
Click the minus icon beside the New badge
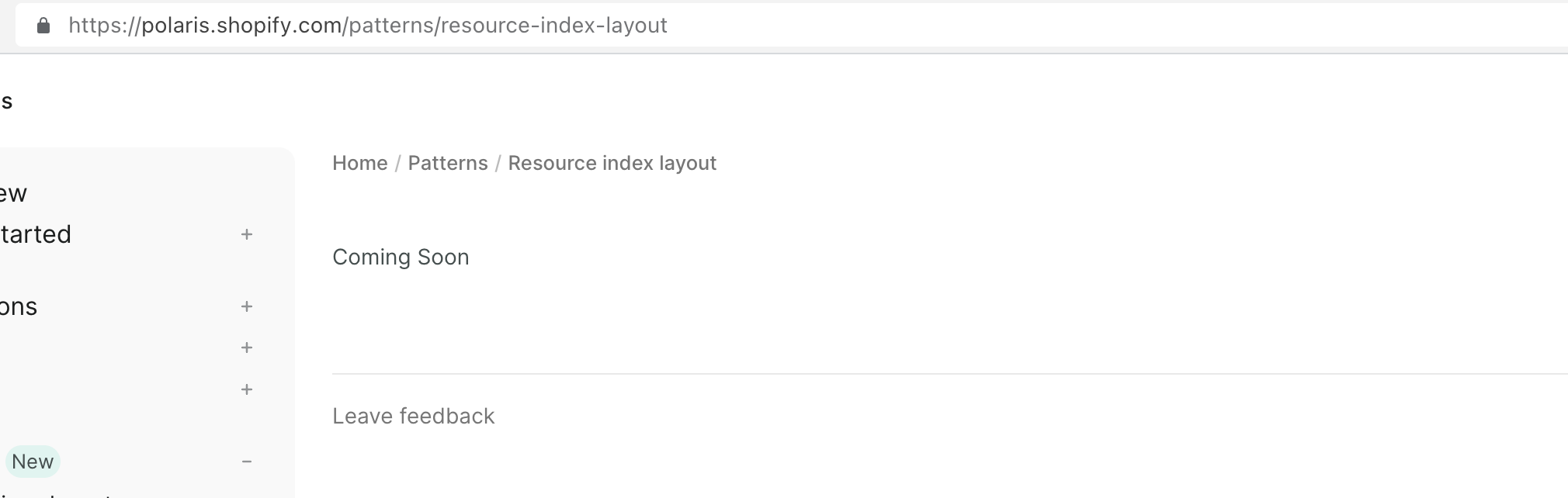coord(246,461)
